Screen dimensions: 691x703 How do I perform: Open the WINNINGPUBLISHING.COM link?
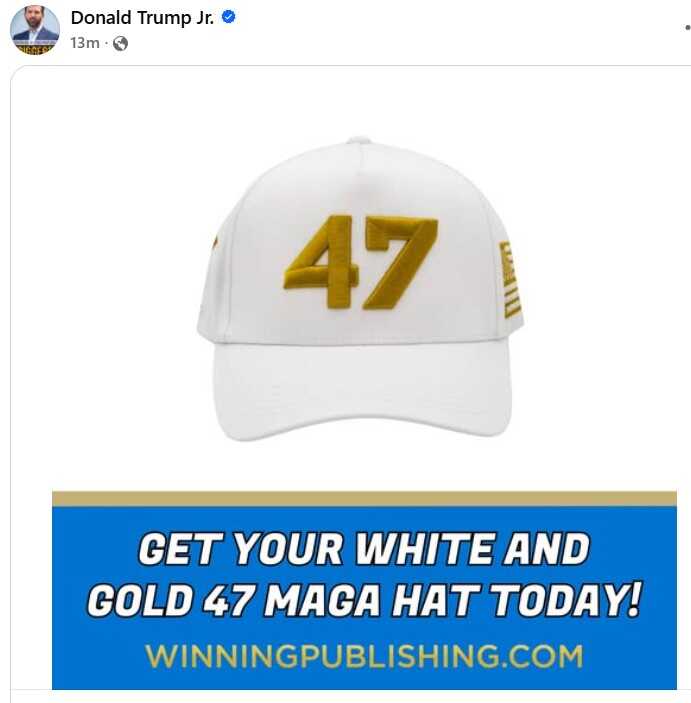(364, 656)
